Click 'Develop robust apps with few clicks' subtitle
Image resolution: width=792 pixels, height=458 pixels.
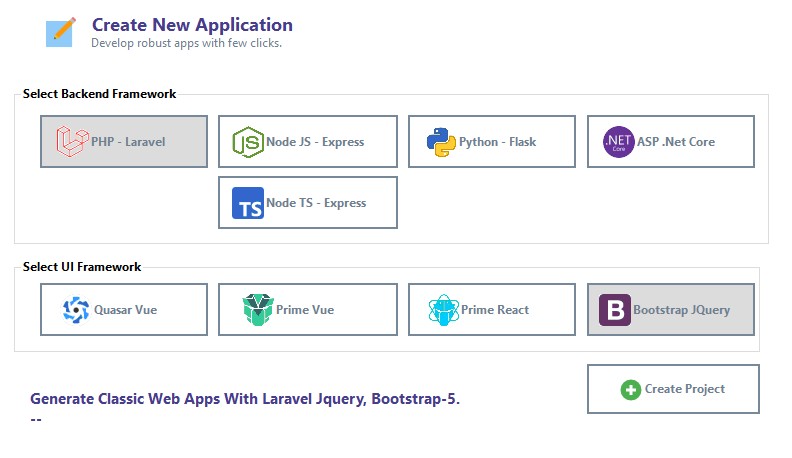pyautogui.click(x=186, y=43)
